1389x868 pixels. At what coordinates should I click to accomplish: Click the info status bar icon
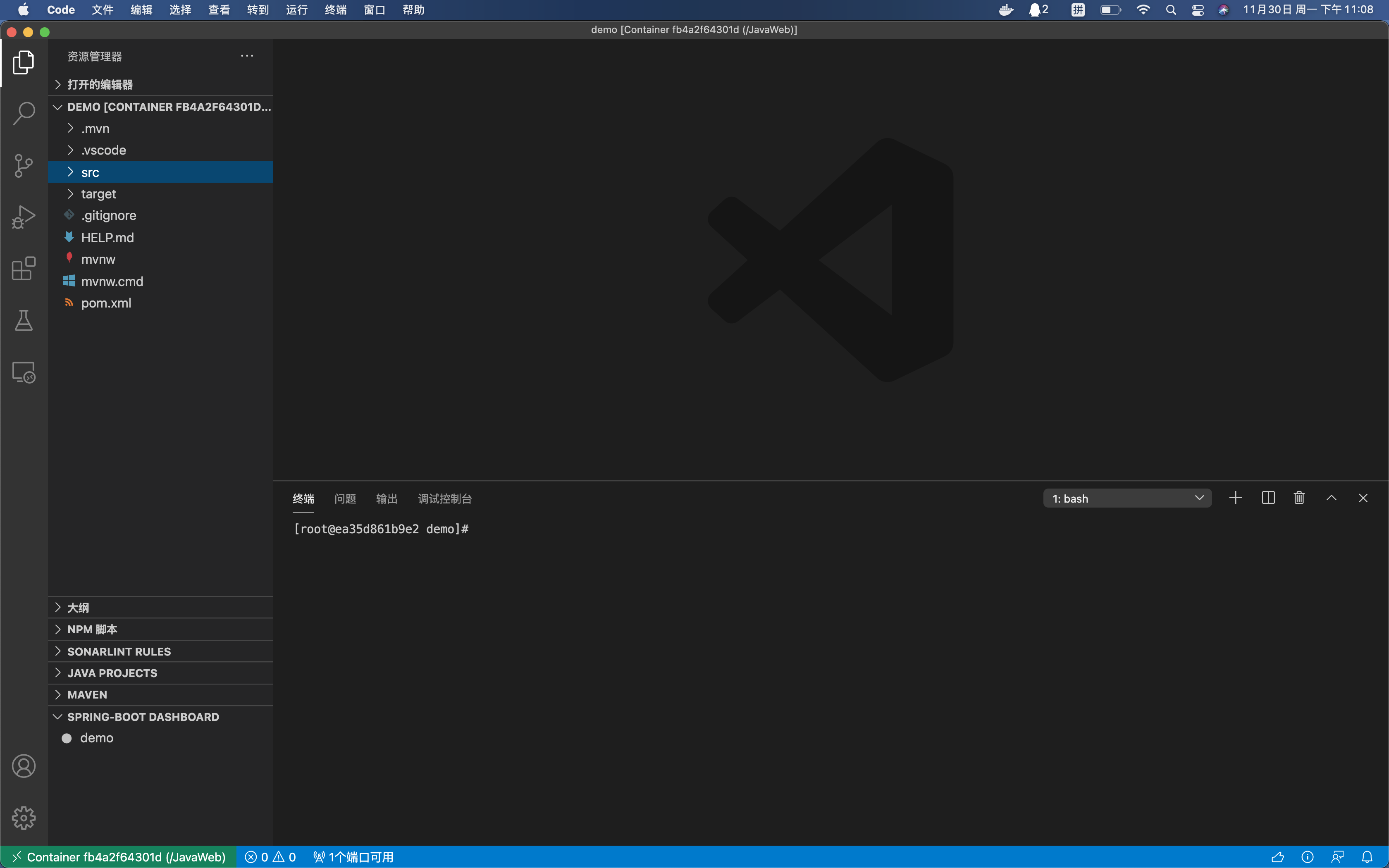coord(1308,857)
